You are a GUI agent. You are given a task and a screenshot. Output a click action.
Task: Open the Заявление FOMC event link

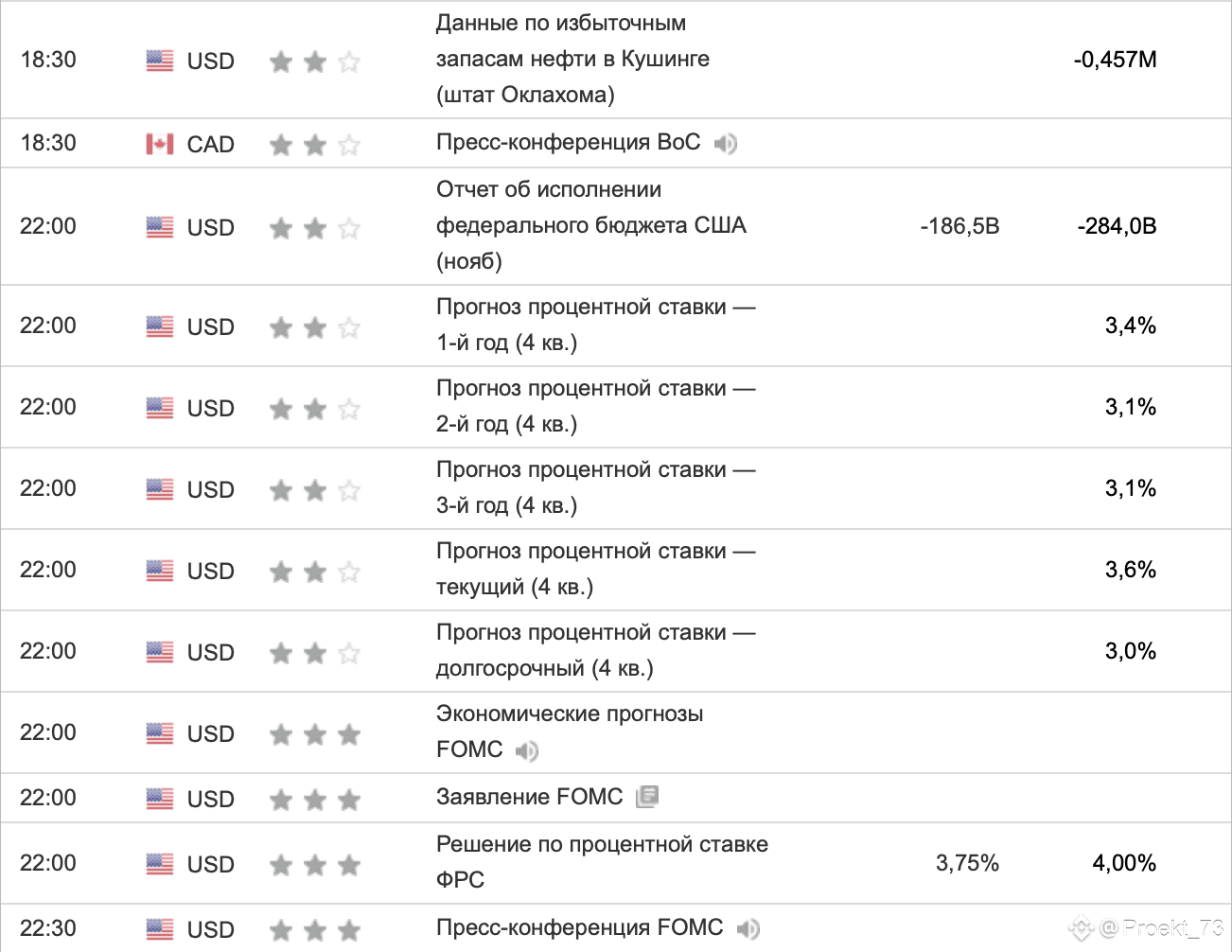tap(529, 797)
